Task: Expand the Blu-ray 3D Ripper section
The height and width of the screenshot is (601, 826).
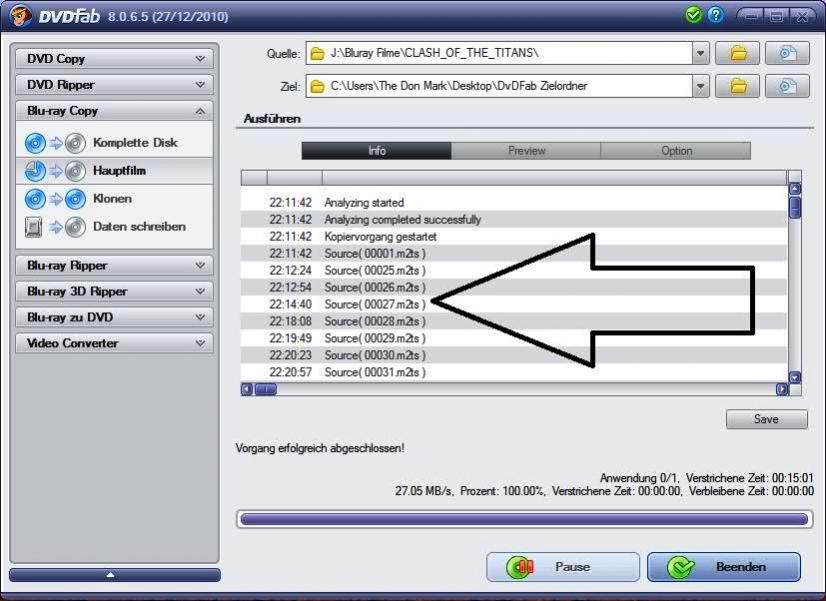Action: pyautogui.click(x=114, y=291)
